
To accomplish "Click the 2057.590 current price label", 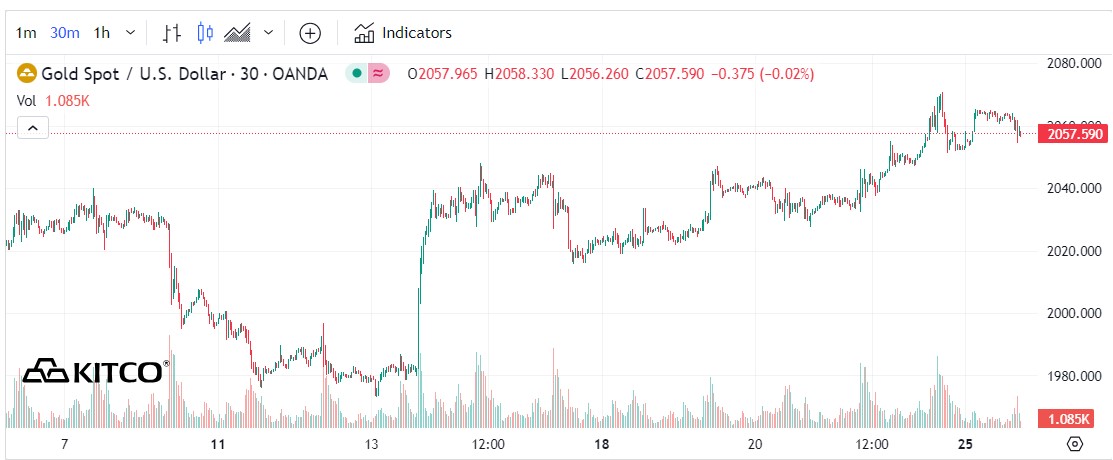I will click(x=1074, y=133).
